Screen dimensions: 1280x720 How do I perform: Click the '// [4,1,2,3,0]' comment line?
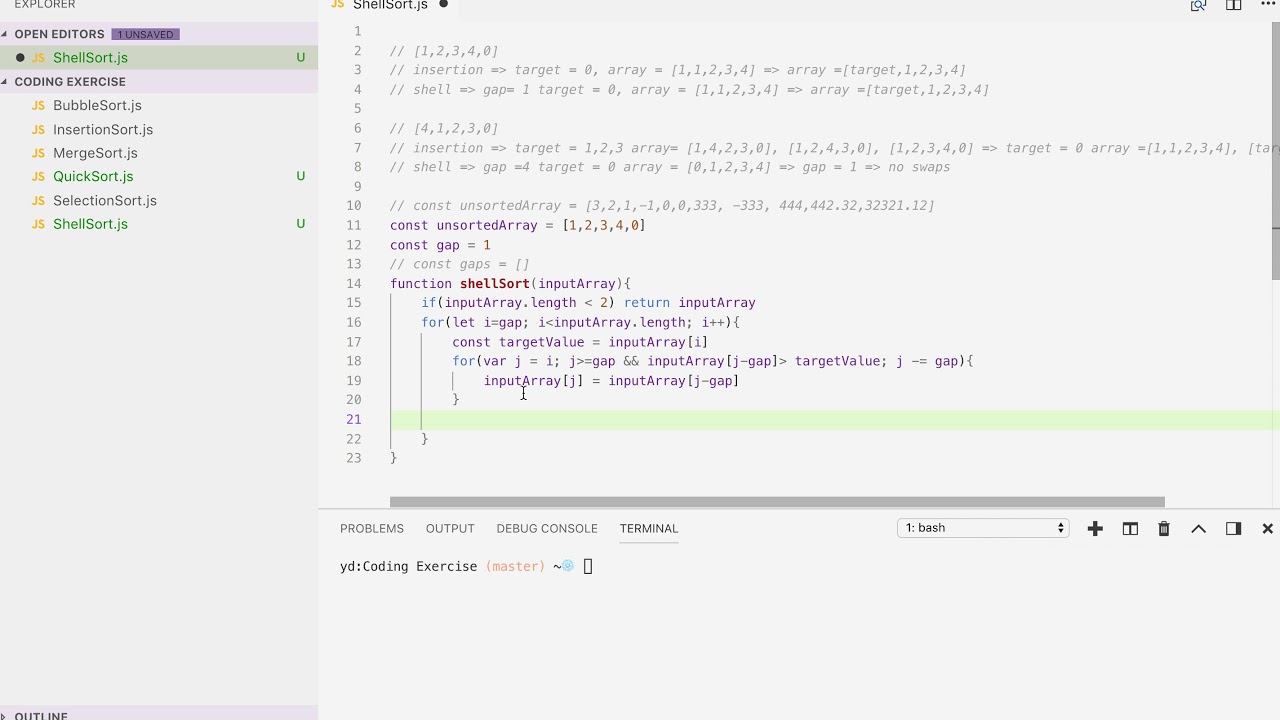[x=443, y=128]
